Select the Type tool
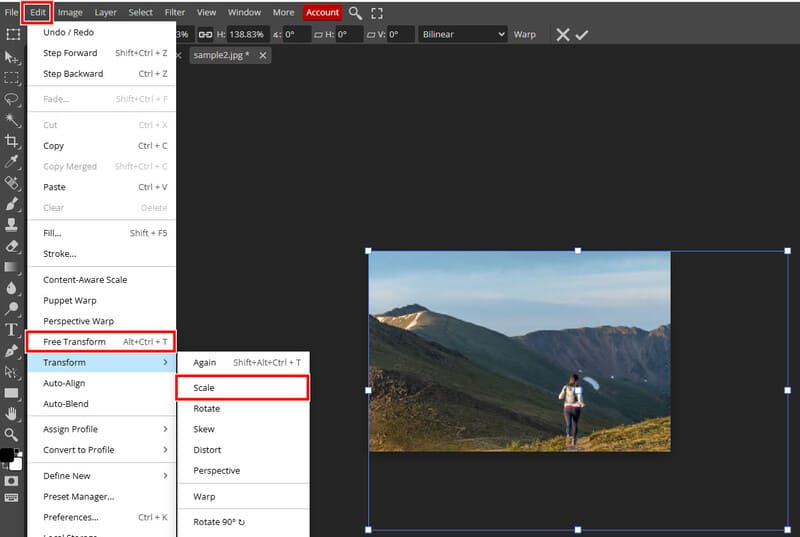The height and width of the screenshot is (537, 800). [11, 329]
